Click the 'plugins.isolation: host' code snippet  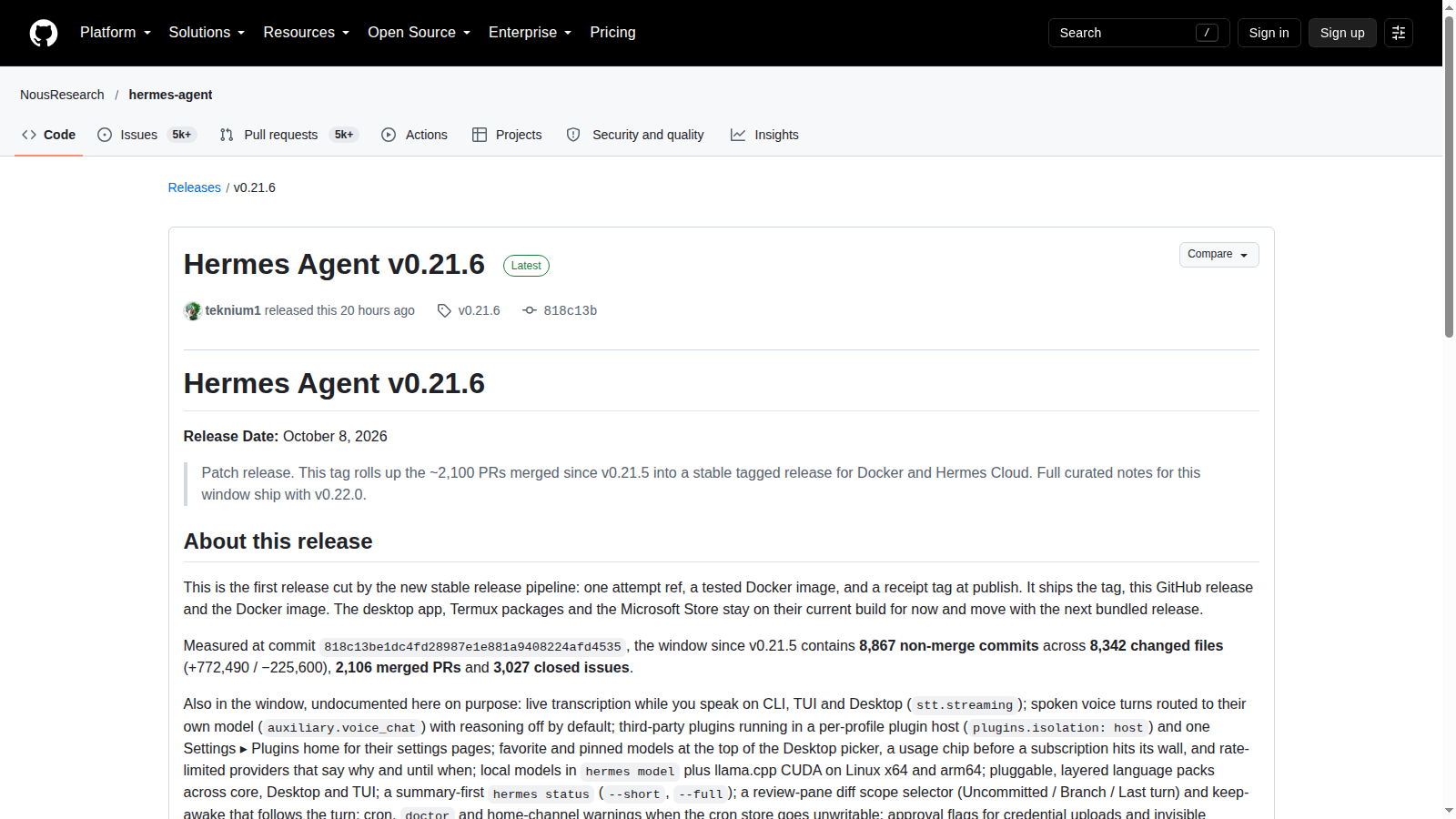click(x=1057, y=728)
